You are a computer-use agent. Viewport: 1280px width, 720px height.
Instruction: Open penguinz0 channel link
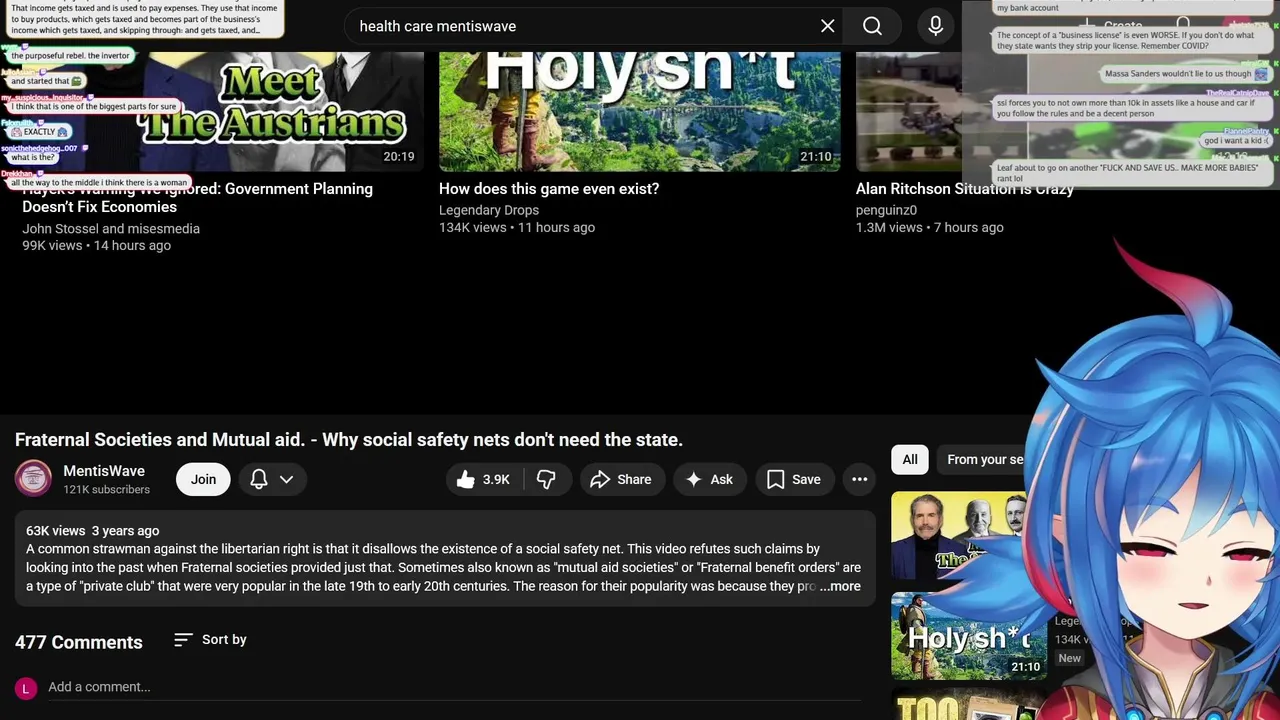click(x=886, y=210)
